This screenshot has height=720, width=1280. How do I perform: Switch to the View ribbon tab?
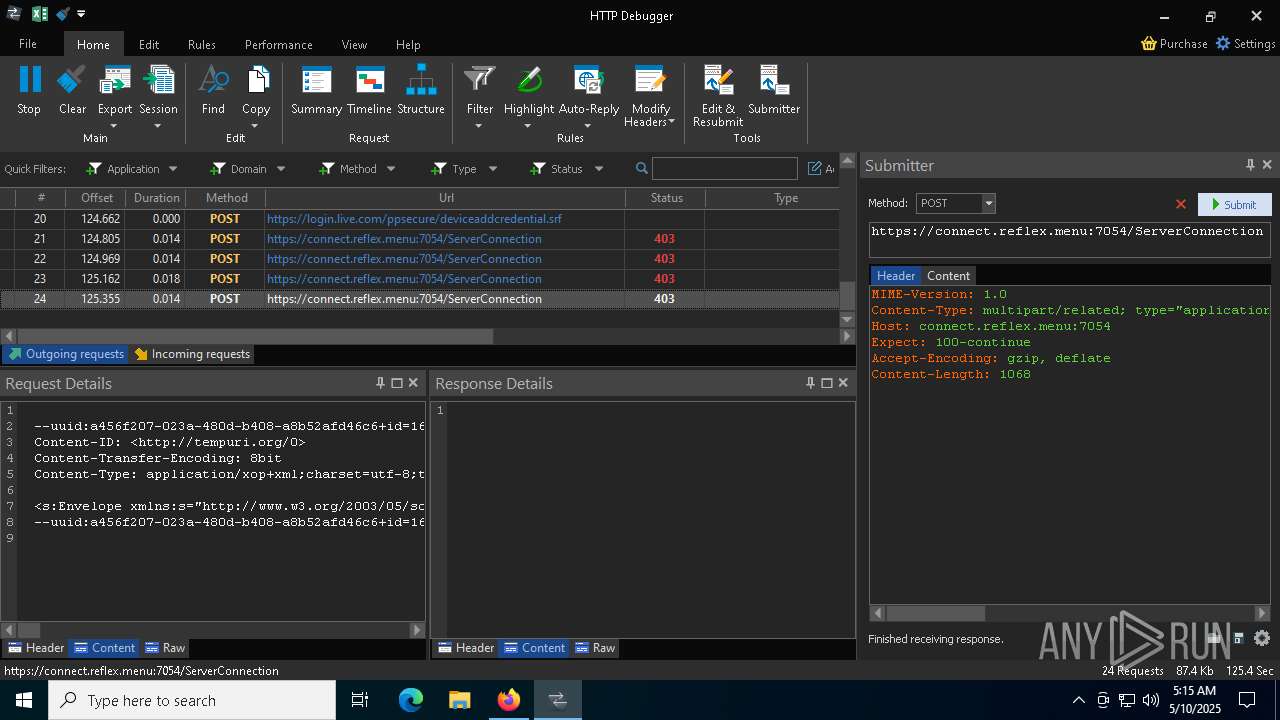(354, 44)
